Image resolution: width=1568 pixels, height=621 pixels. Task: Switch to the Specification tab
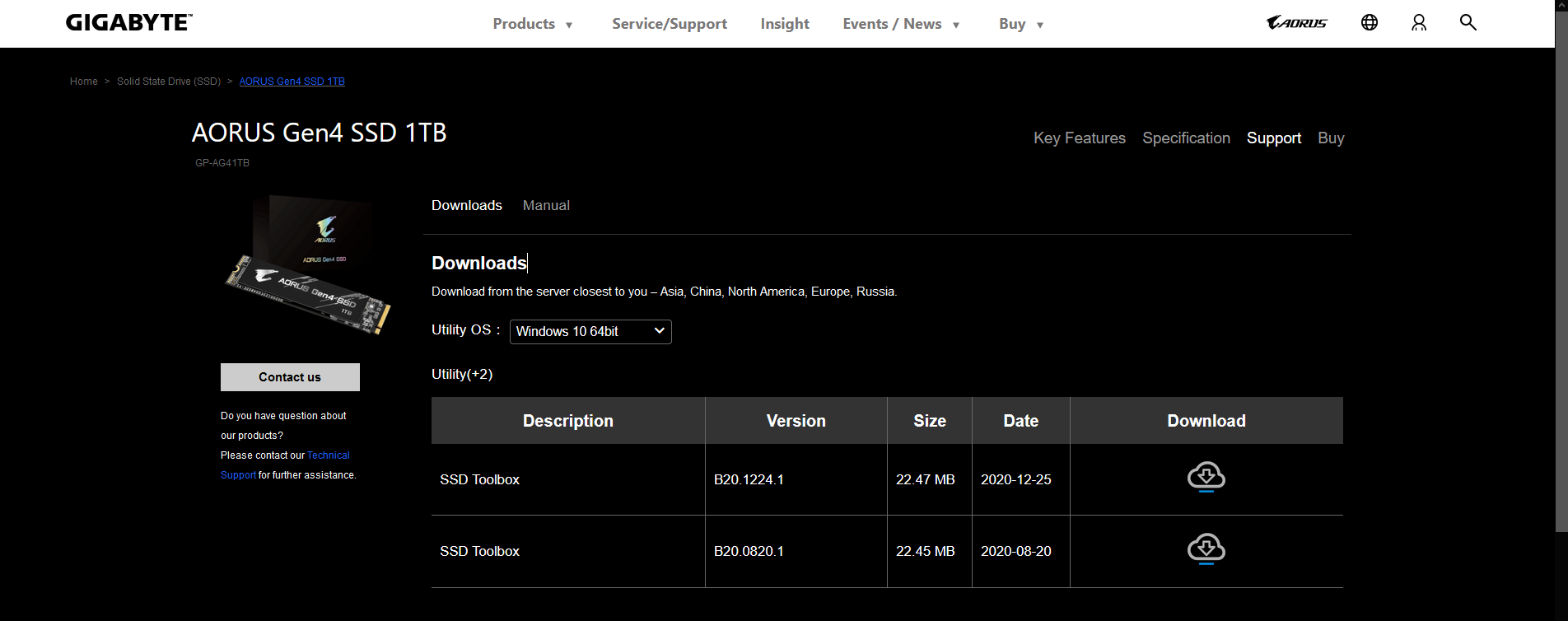coord(1186,138)
